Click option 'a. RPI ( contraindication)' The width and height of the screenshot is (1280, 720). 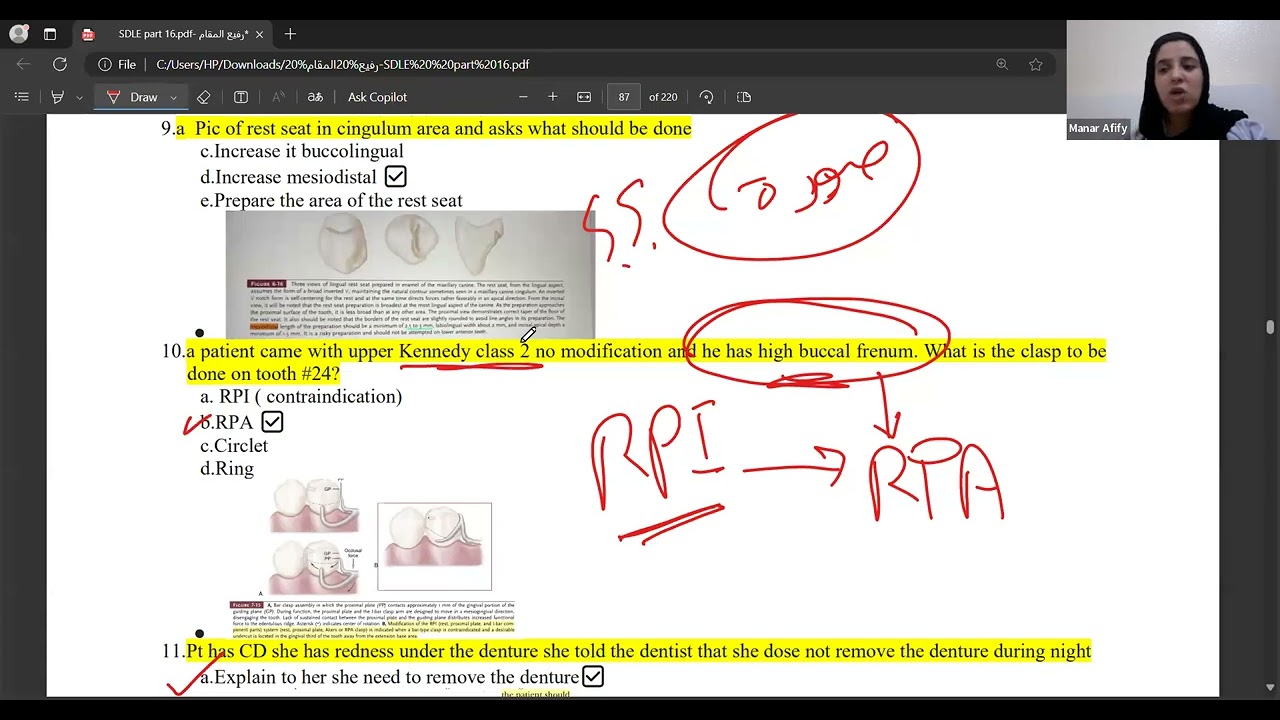301,397
